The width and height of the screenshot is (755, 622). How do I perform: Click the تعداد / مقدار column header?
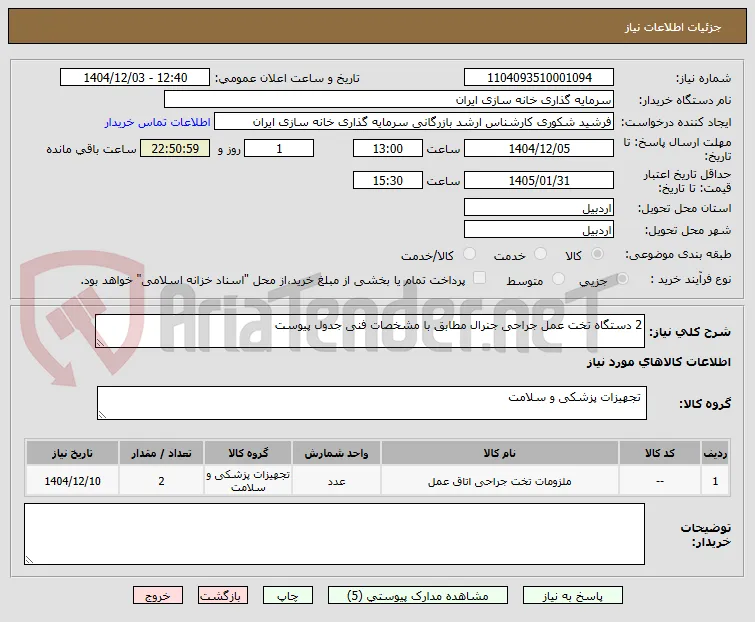pos(161,453)
